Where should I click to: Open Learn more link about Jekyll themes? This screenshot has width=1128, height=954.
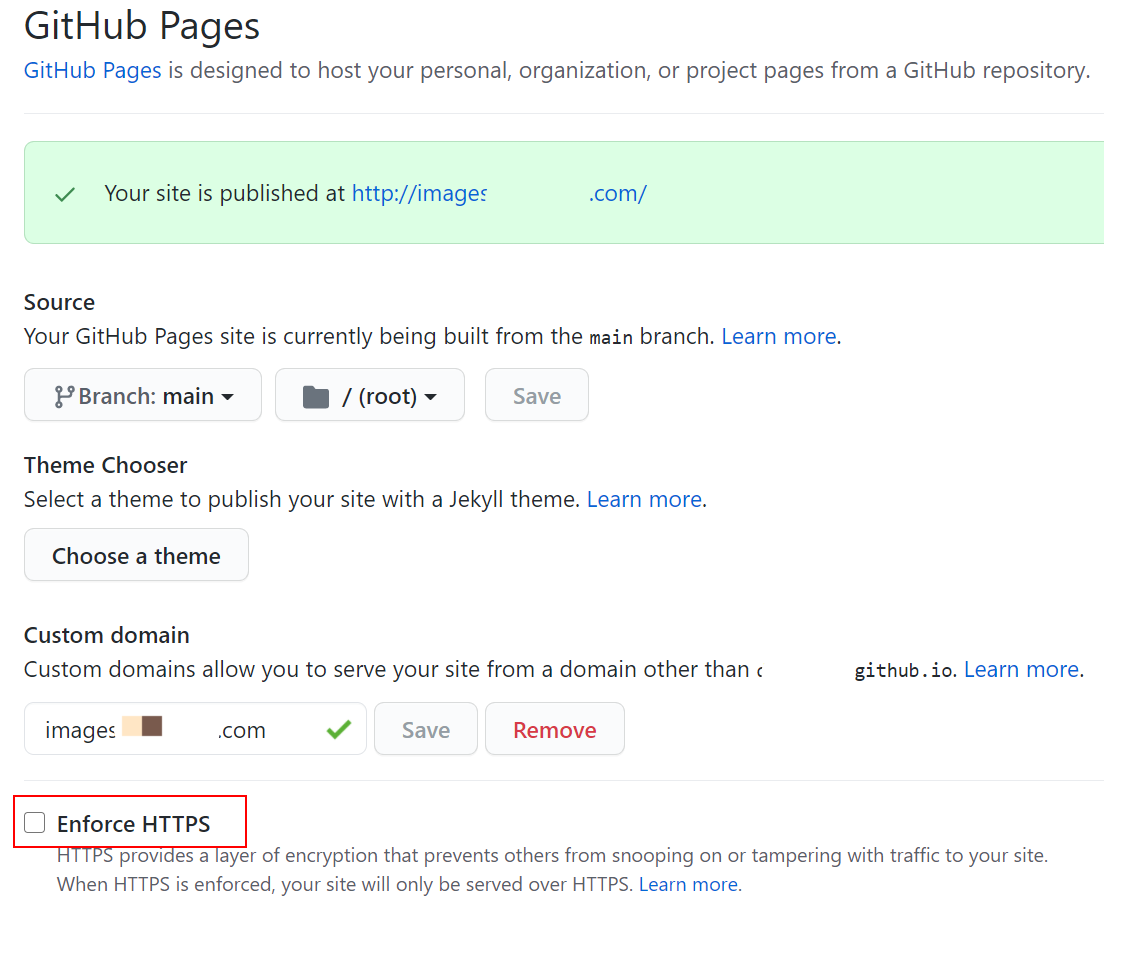tap(645, 499)
